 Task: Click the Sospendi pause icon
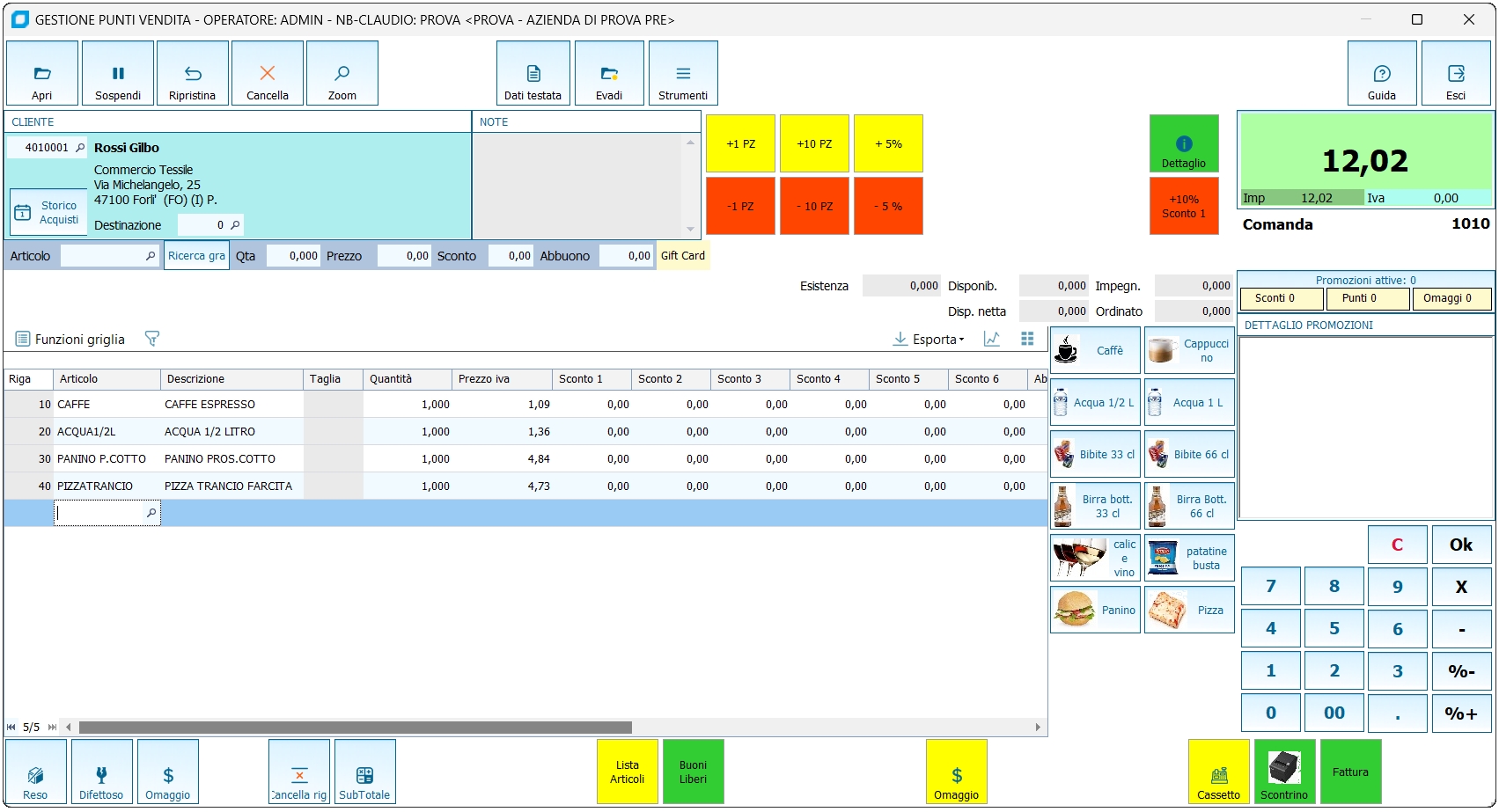tap(118, 74)
